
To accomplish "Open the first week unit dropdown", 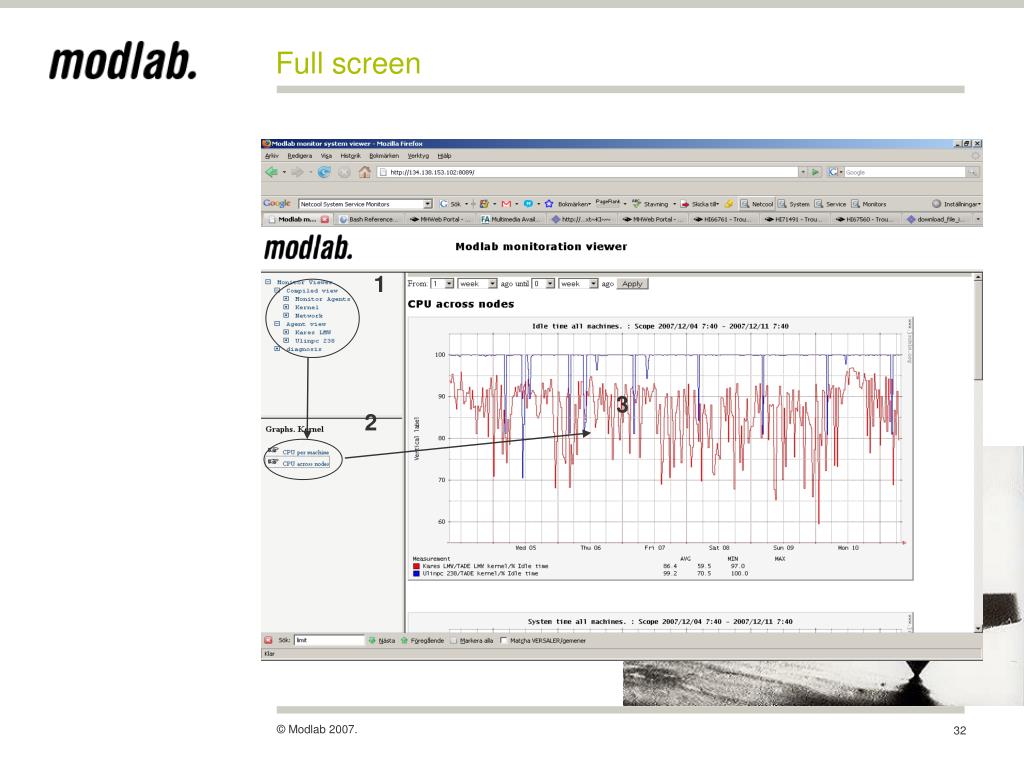I will click(477, 283).
